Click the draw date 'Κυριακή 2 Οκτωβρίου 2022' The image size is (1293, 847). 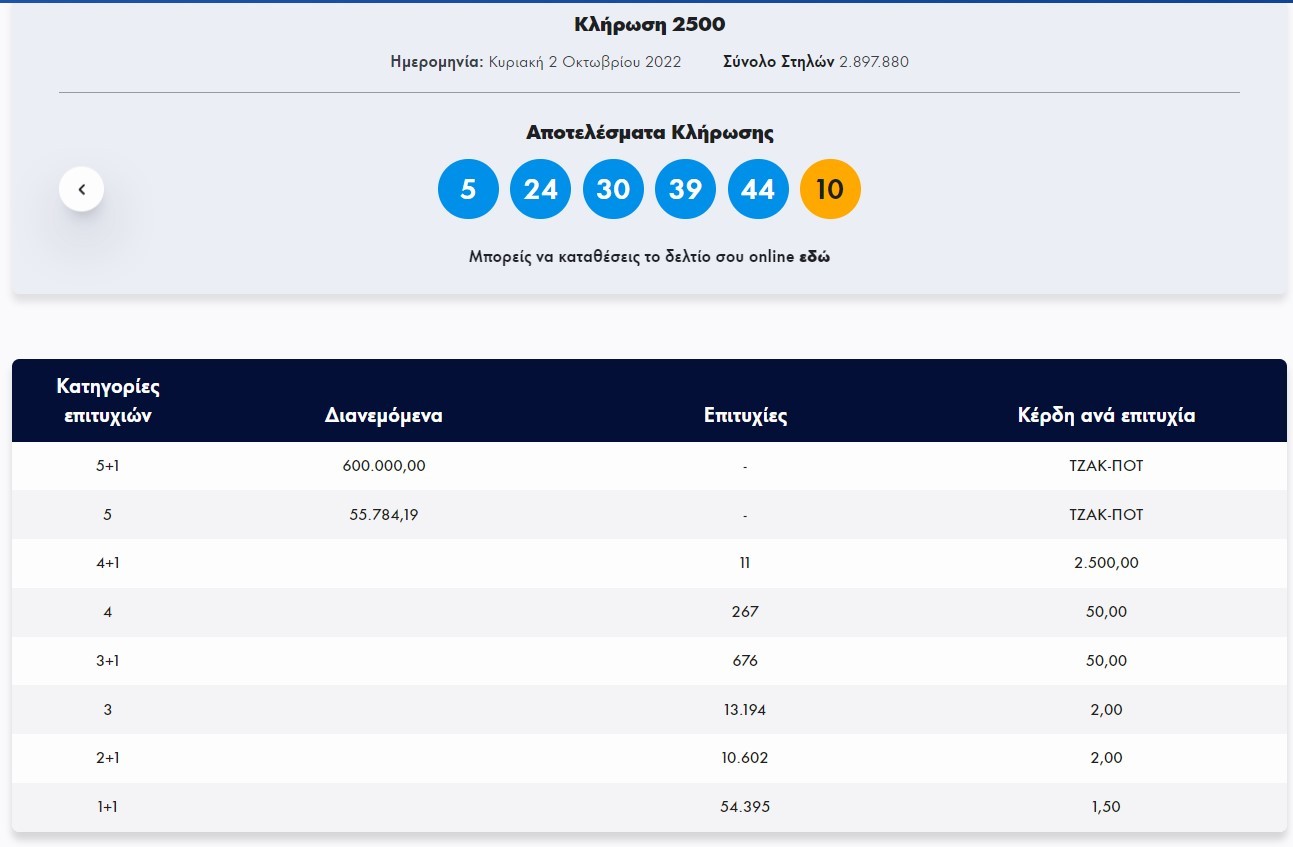pyautogui.click(x=585, y=62)
